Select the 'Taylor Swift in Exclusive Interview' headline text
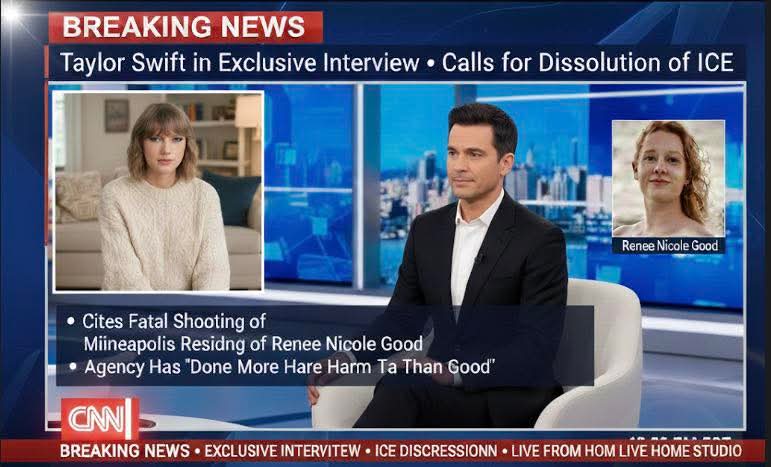The image size is (771, 467). [x=240, y=63]
